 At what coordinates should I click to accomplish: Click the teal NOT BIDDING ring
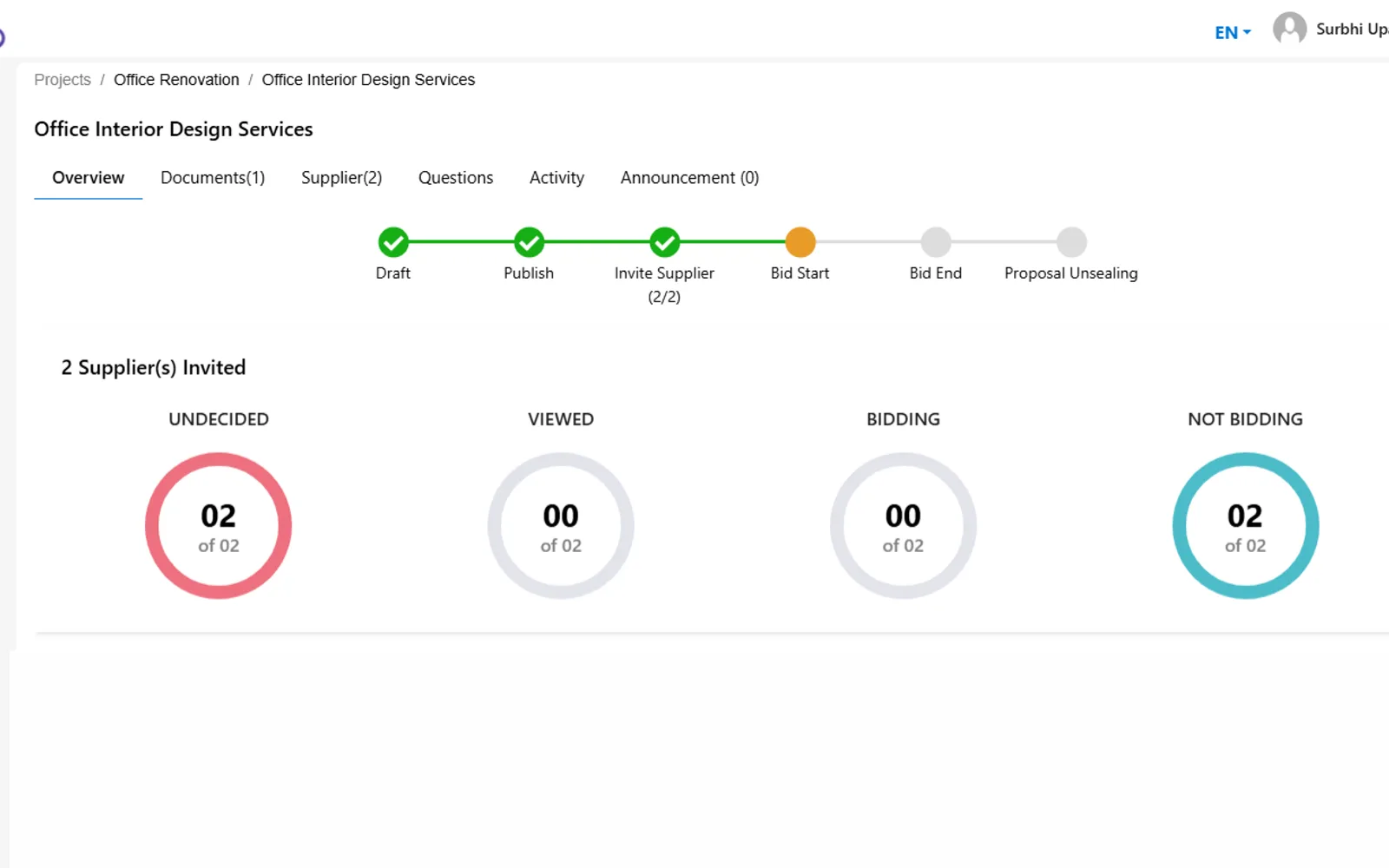click(1246, 526)
